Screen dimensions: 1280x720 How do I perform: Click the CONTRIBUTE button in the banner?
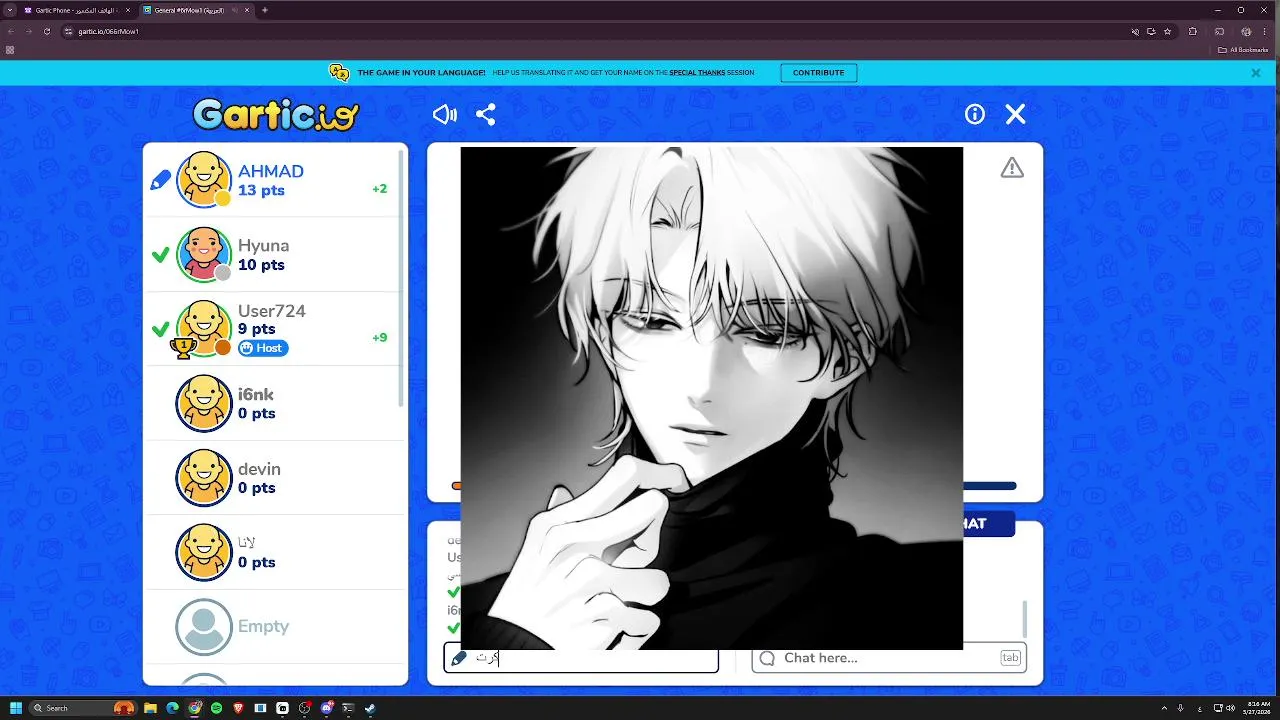[819, 73]
